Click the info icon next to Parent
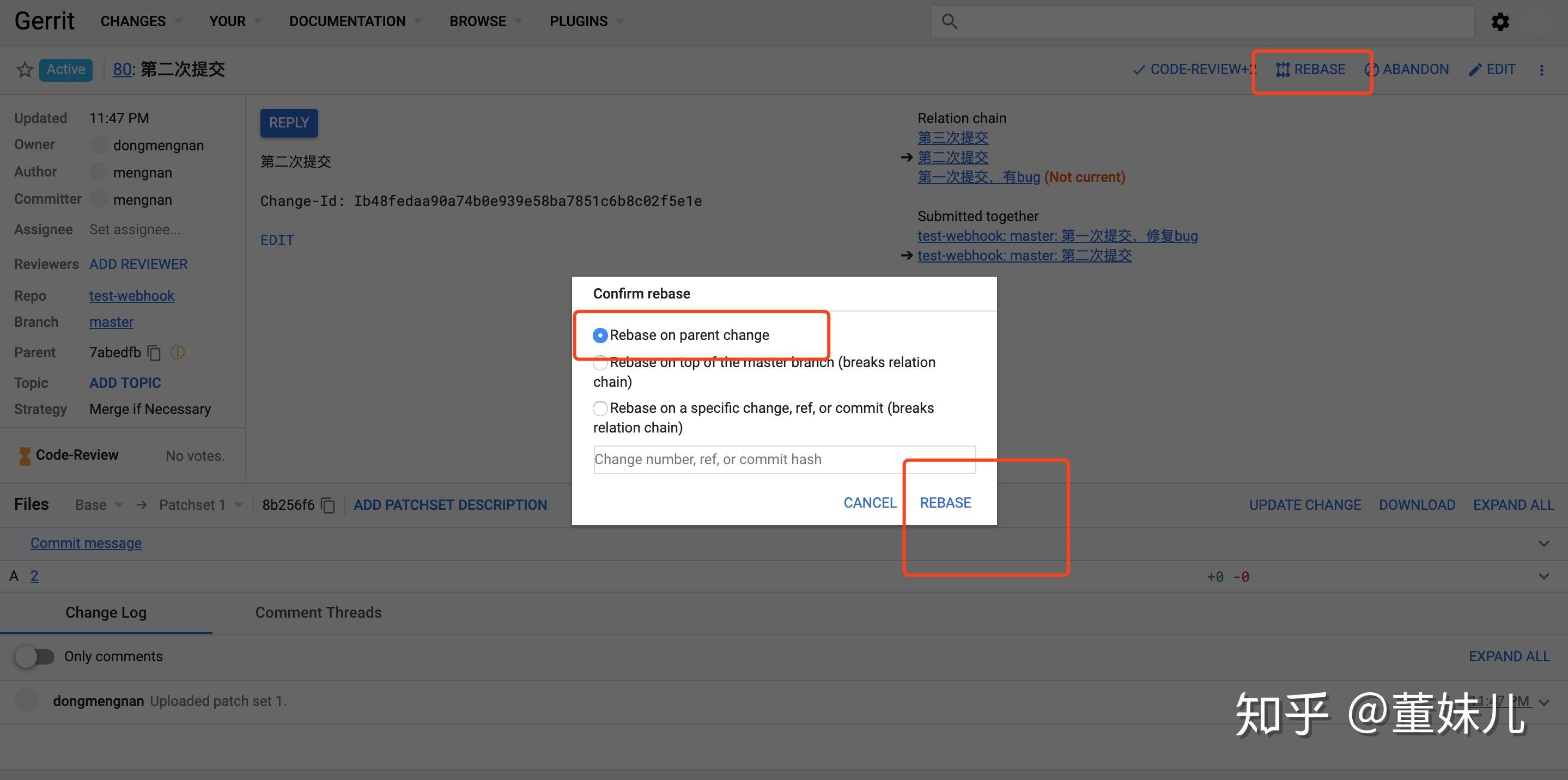Screen dimensions: 1568x780 (177, 352)
